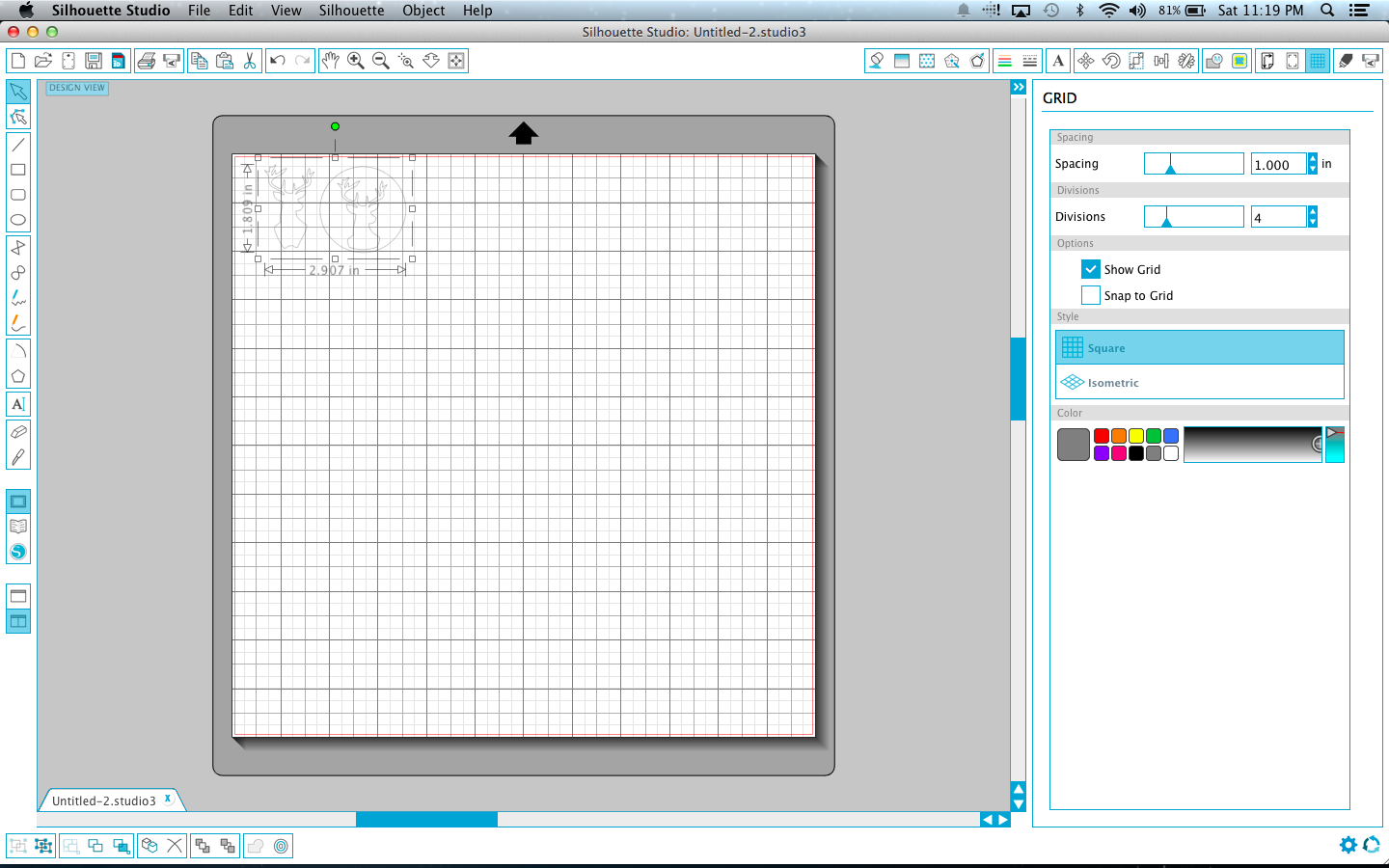This screenshot has width=1389, height=868.
Task: Activate the Pan hand tool
Action: point(331,61)
